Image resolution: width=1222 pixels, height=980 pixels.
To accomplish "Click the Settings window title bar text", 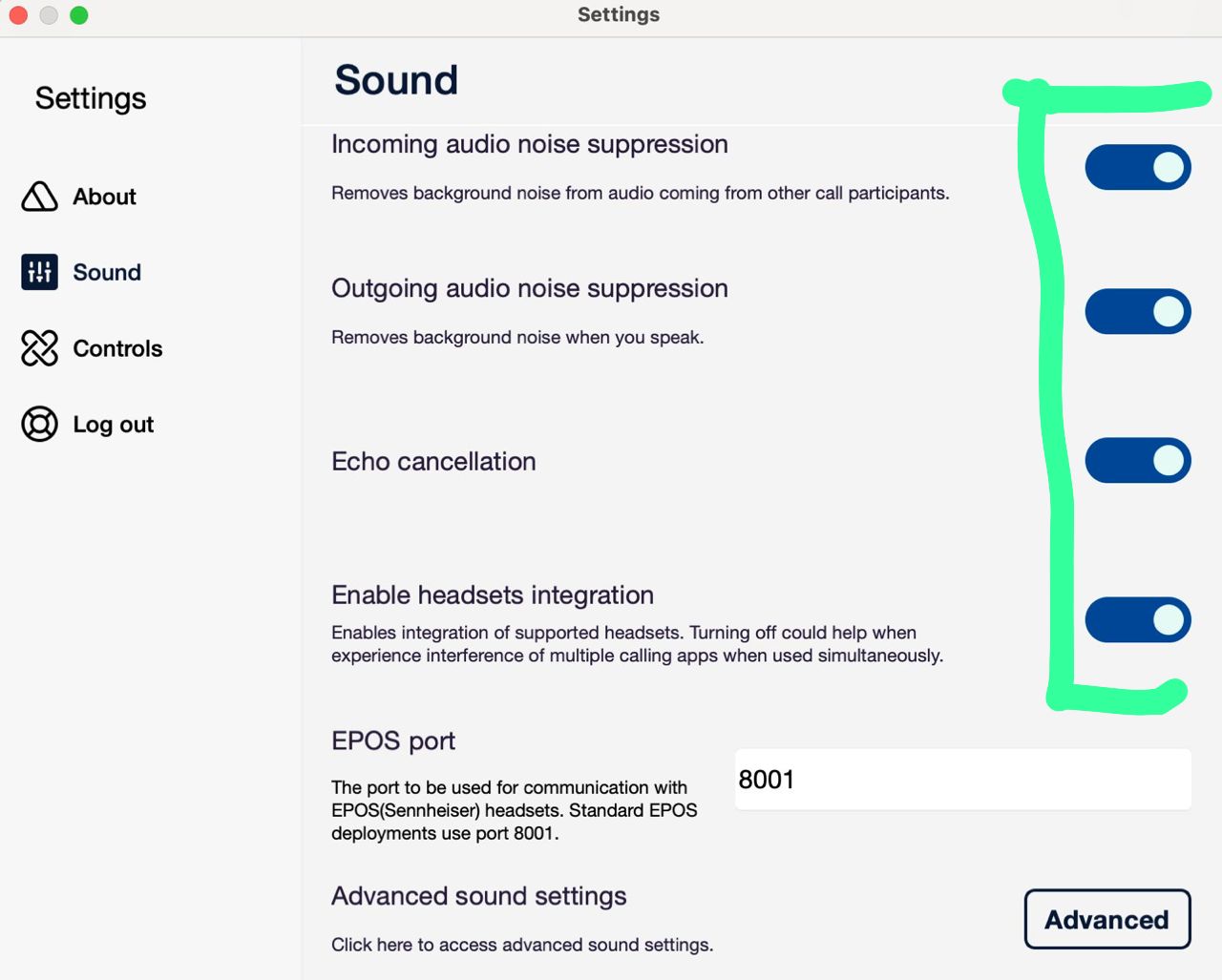I will pos(619,14).
